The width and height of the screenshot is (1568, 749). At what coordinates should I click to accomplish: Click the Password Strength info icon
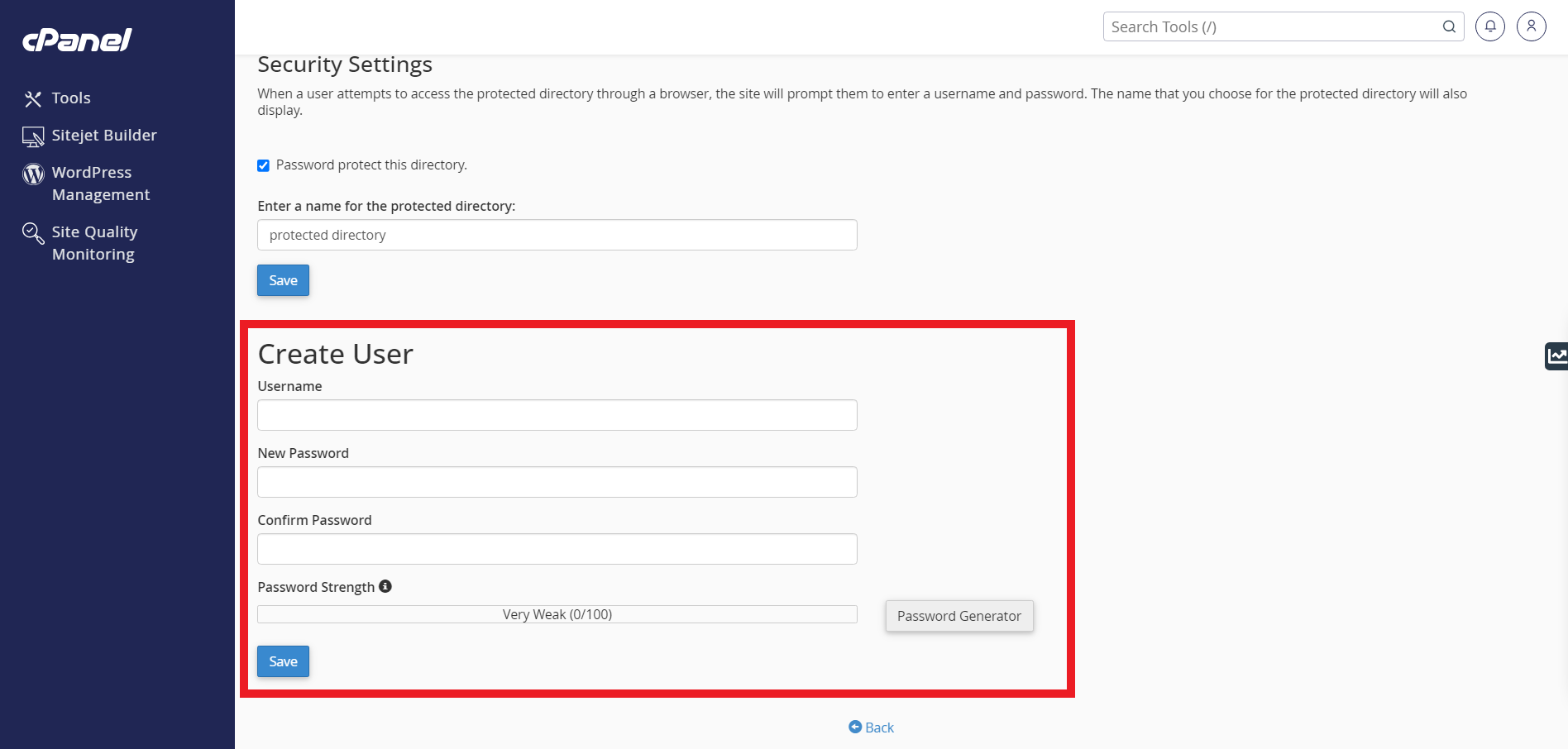(385, 586)
